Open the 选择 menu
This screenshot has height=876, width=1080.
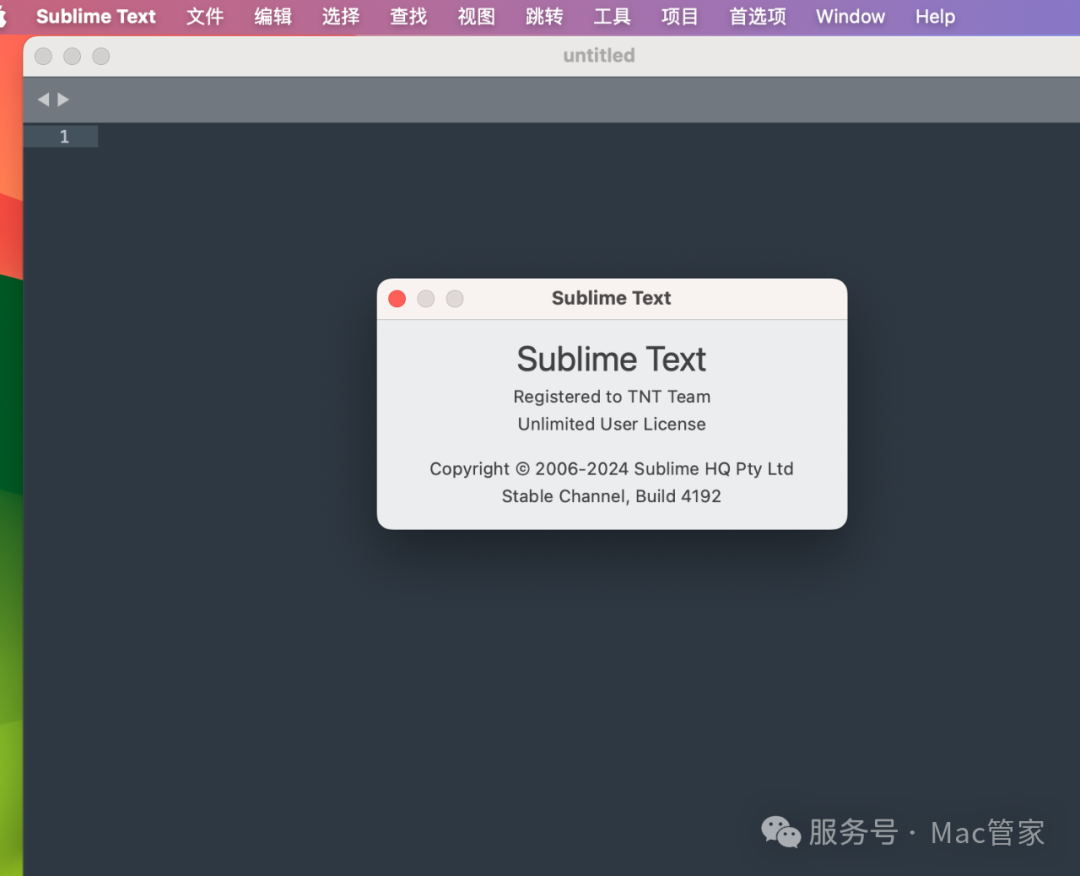[341, 17]
